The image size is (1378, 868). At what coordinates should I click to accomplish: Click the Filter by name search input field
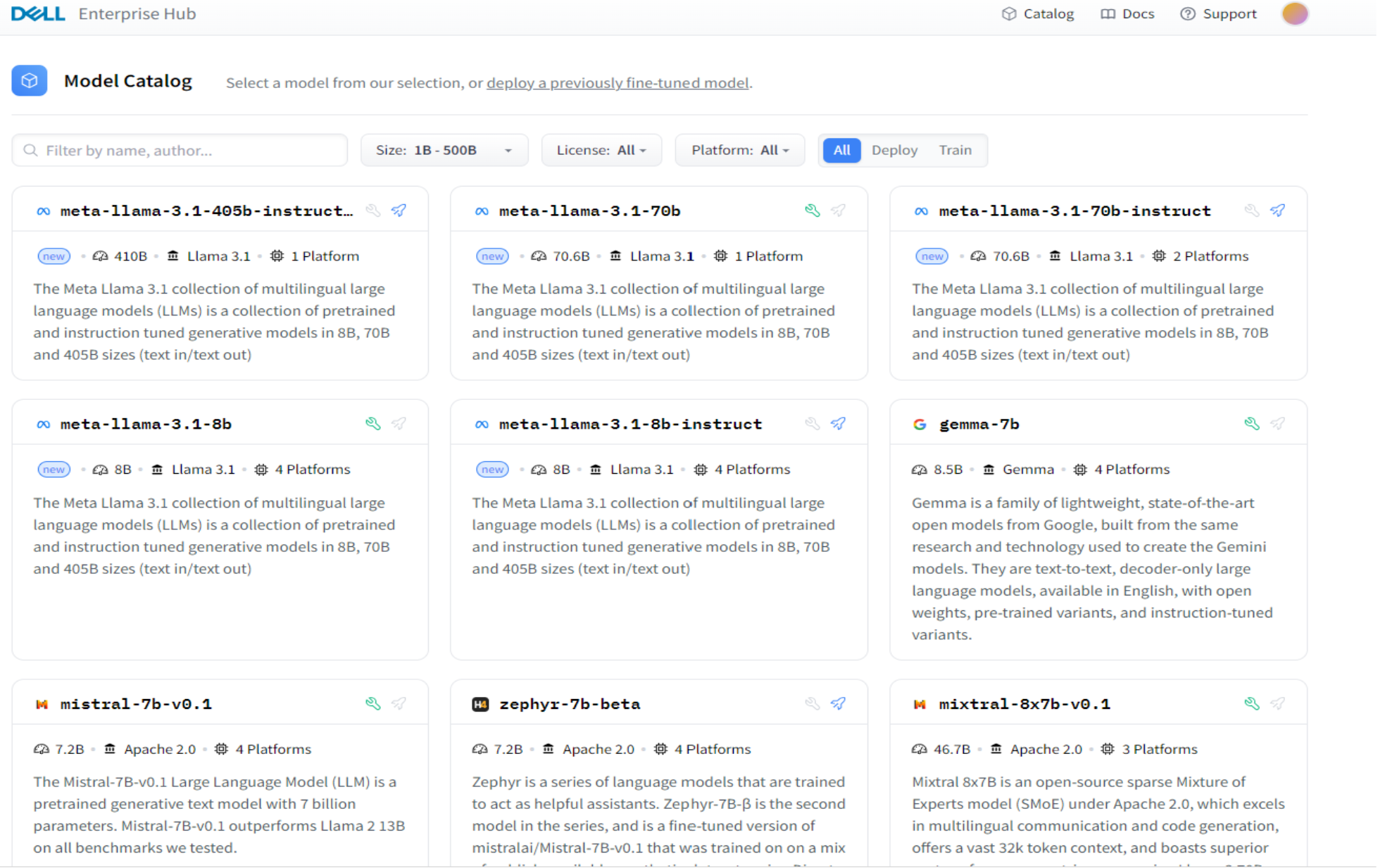(180, 150)
